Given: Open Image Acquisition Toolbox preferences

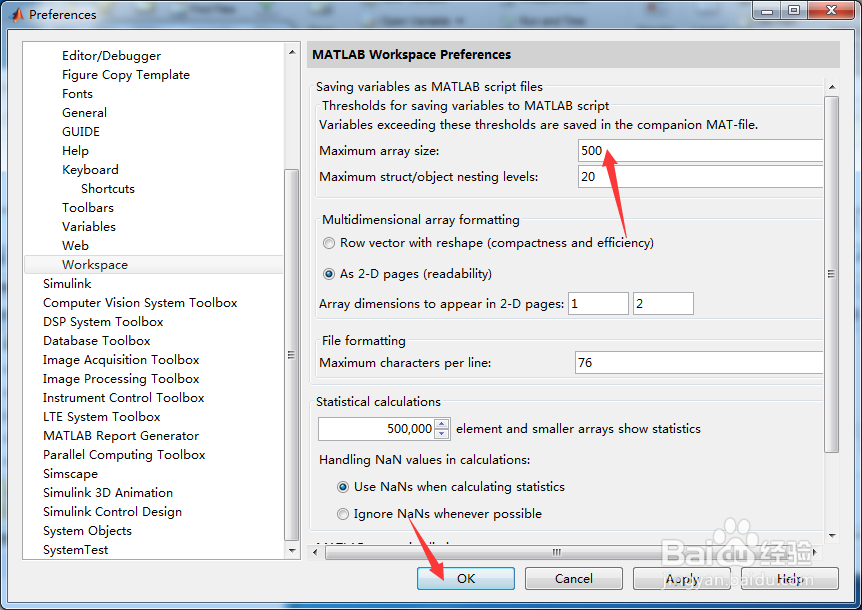Looking at the screenshot, I should [121, 360].
